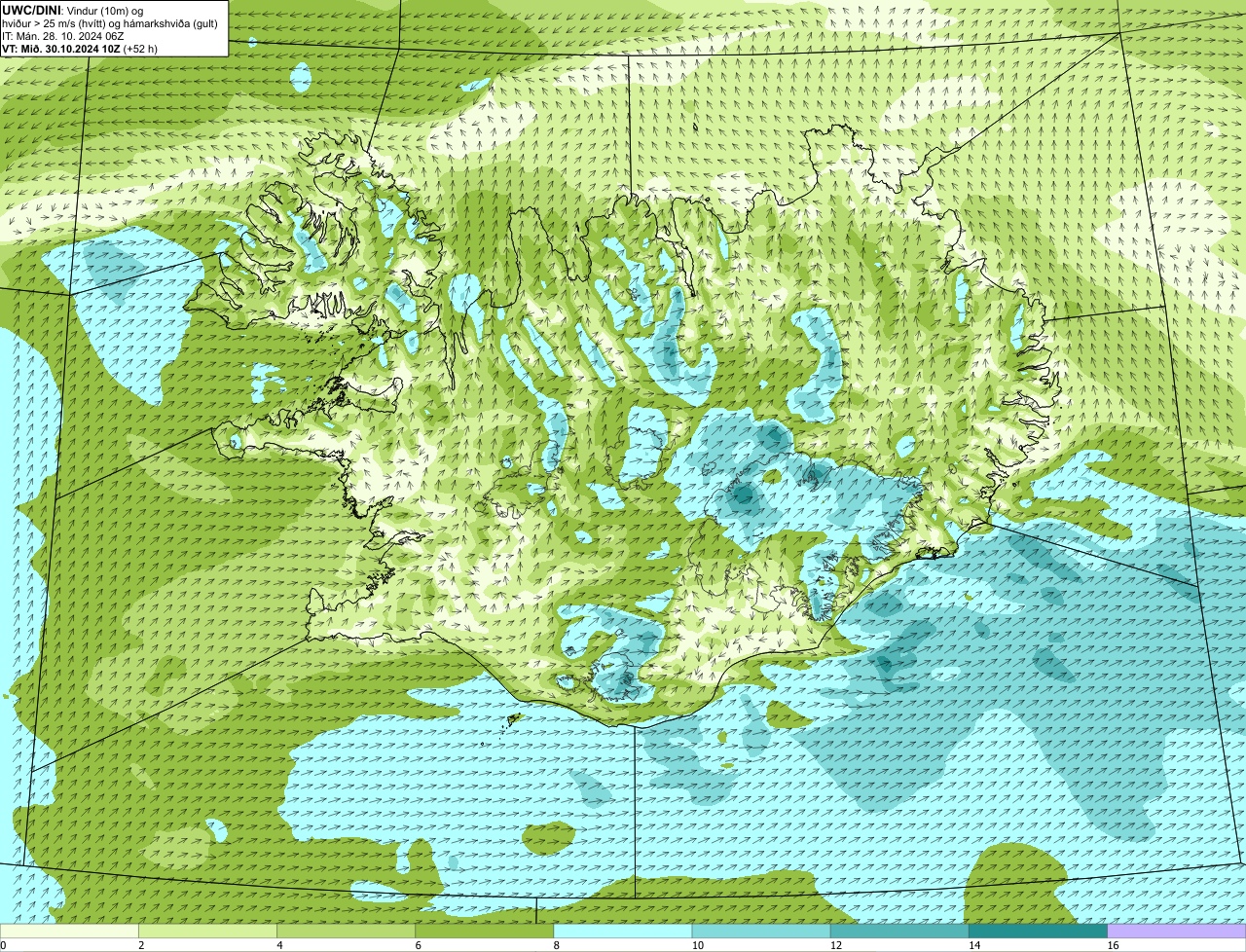
Task: Click the purple above-16 m/s legend swatch
Action: coord(1177,931)
